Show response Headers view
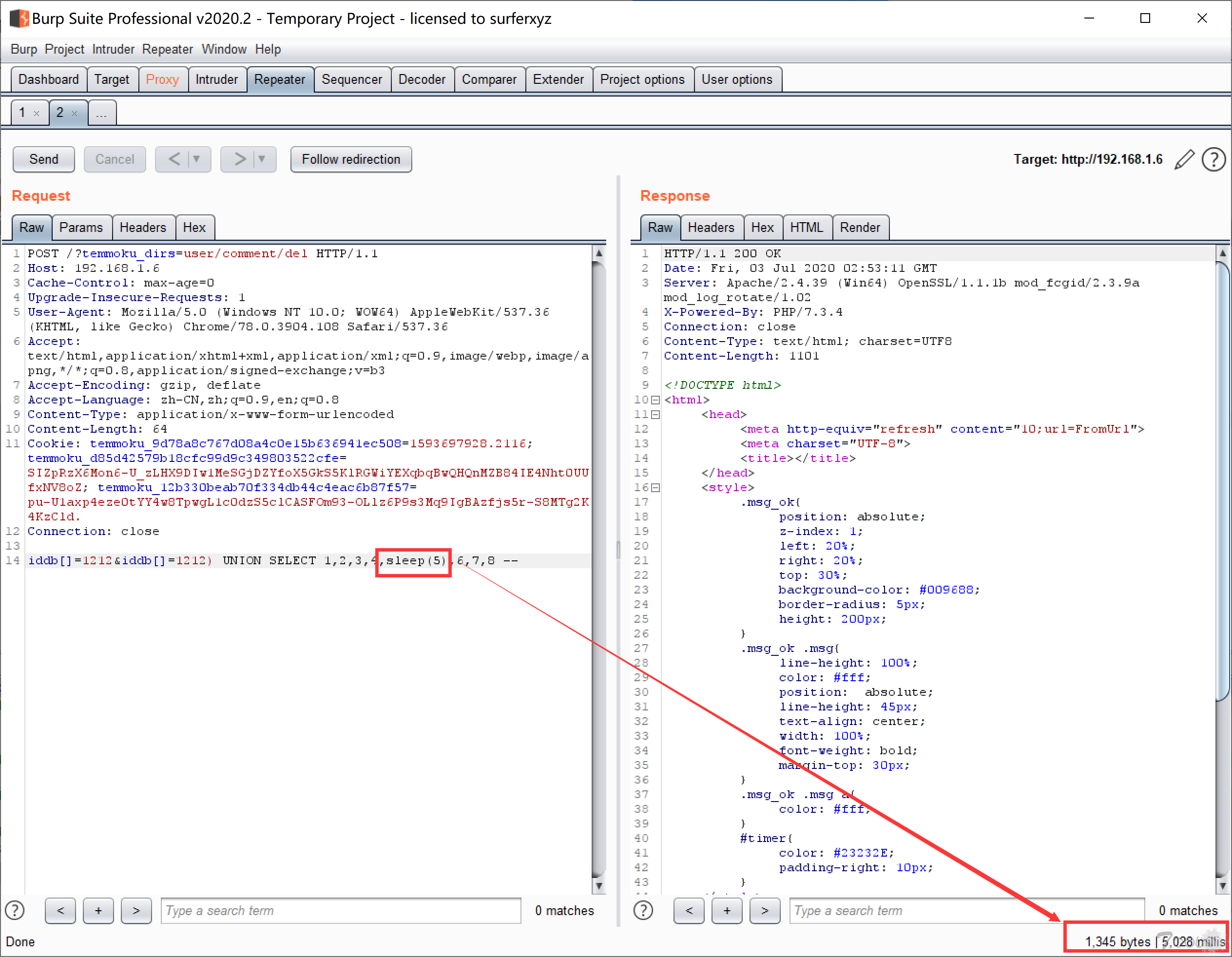 pos(712,228)
